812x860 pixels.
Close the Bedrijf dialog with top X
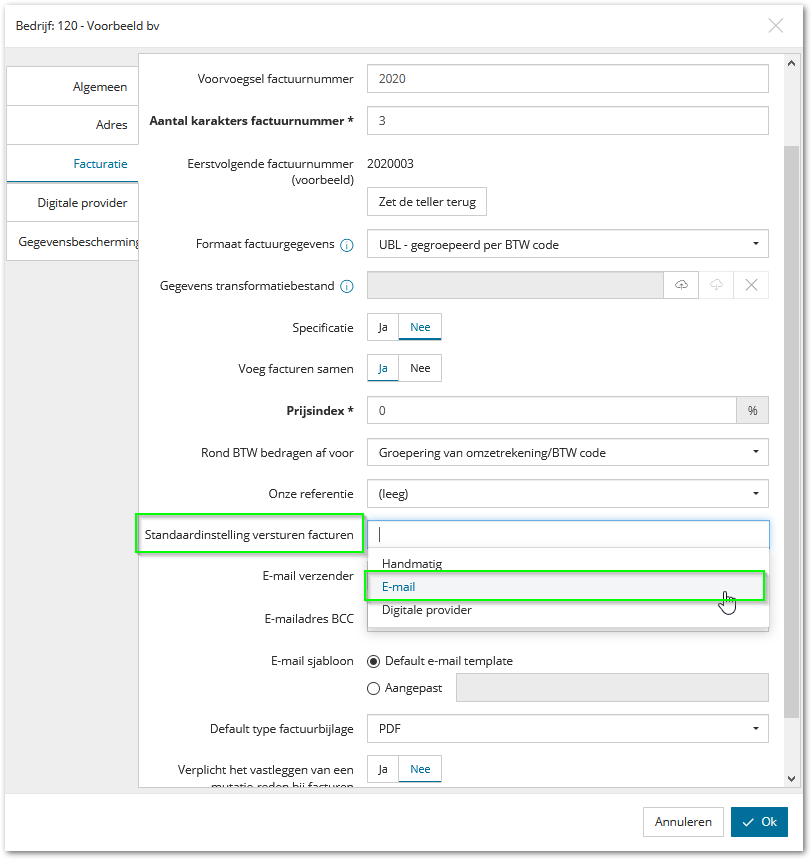click(775, 26)
